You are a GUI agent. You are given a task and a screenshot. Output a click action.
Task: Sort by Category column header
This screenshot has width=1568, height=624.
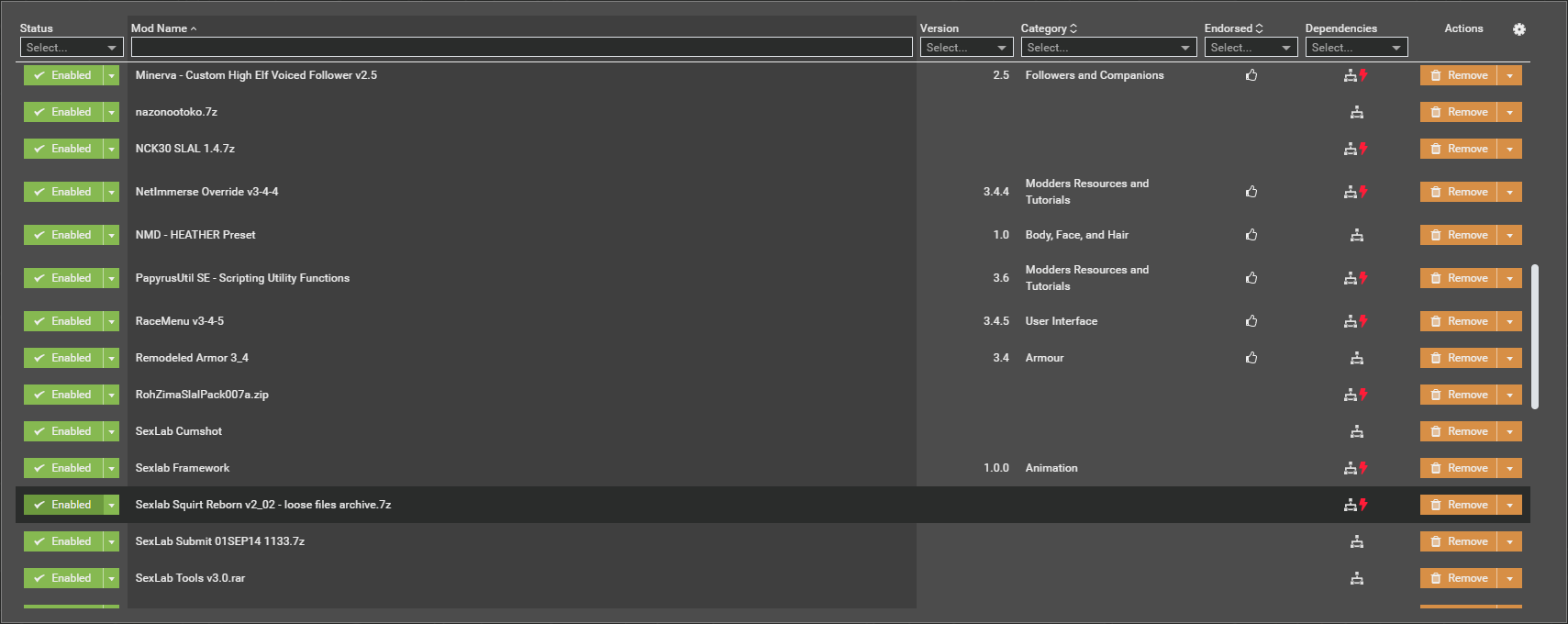click(1049, 28)
